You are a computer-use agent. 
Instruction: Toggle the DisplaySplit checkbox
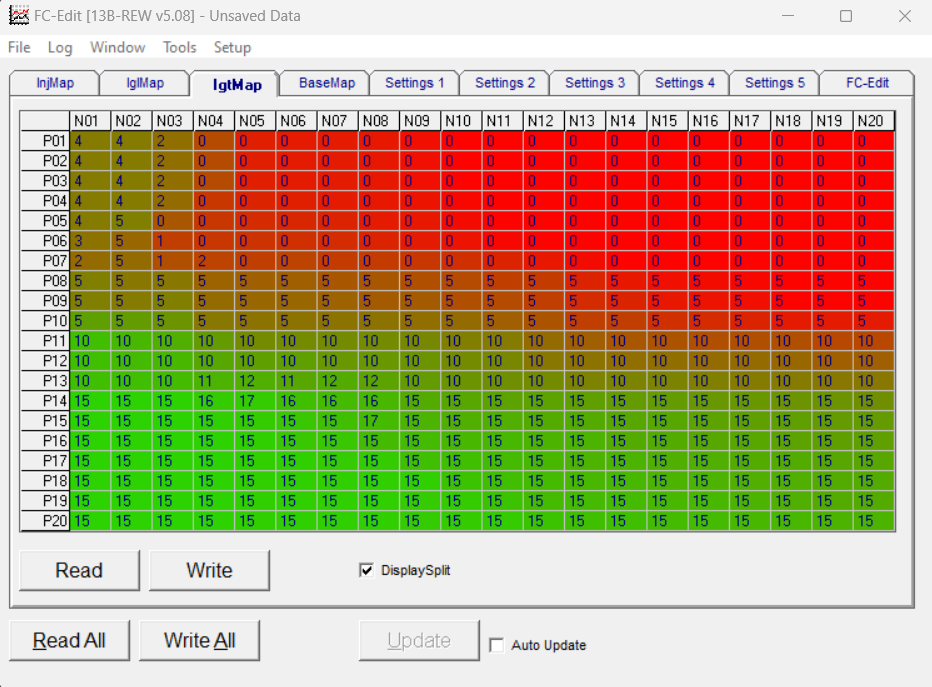click(x=366, y=571)
